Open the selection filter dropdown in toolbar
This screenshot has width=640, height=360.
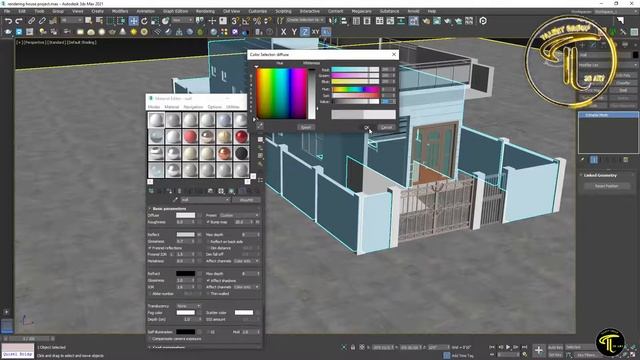(71, 20)
